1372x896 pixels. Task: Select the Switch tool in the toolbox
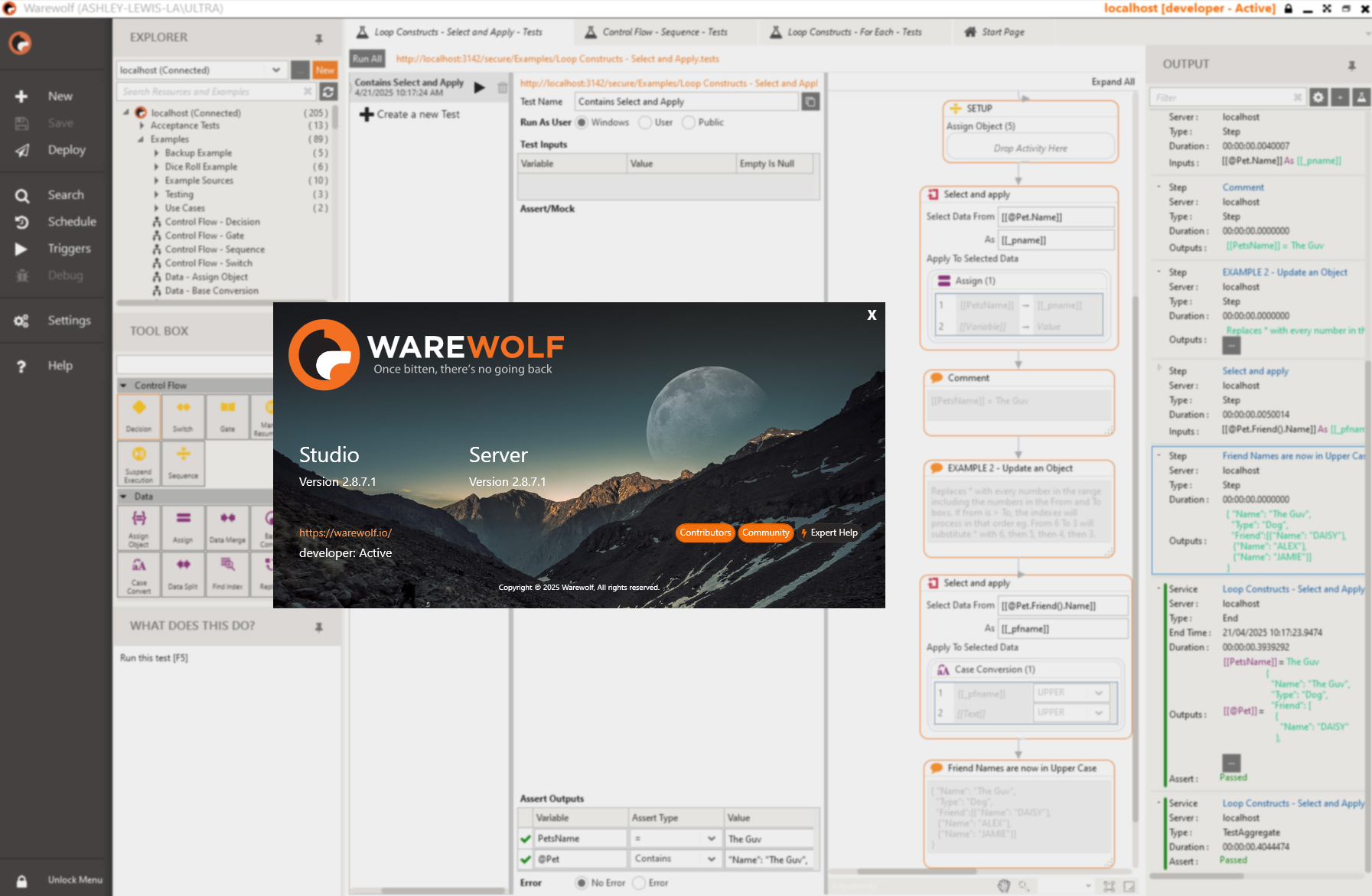point(183,415)
